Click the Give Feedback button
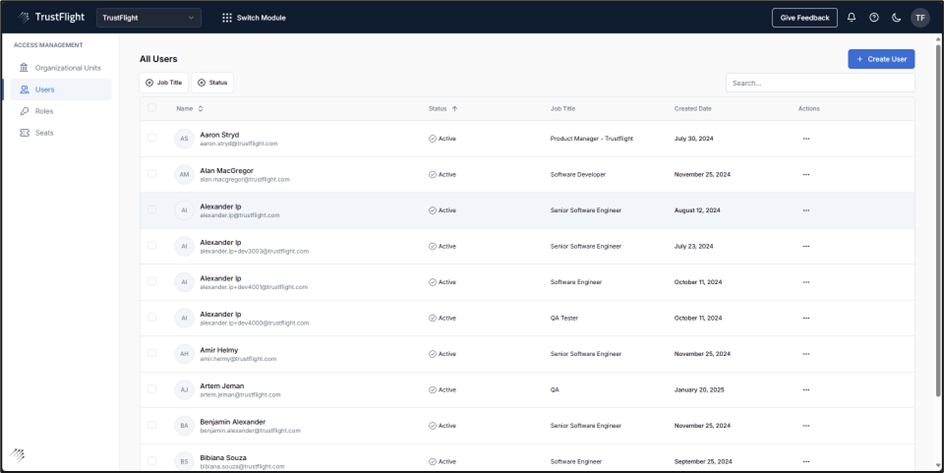The height and width of the screenshot is (473, 944). [x=804, y=18]
